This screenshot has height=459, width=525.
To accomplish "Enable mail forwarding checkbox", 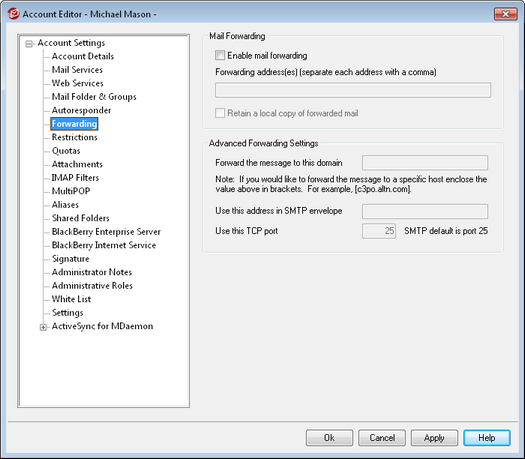I will tap(220, 55).
